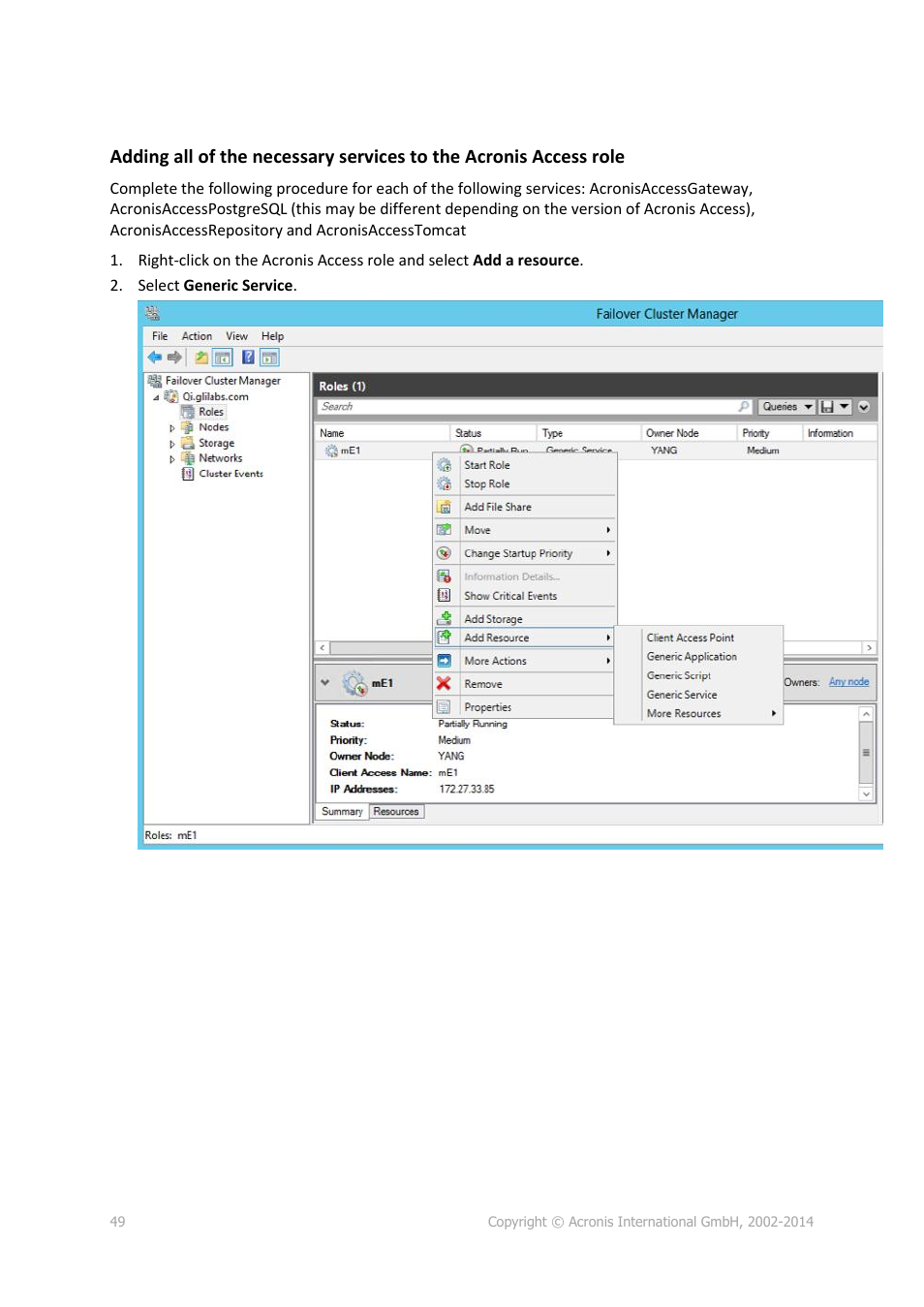924x1307 pixels.
Task: Click the details pane vertical scrollbar thumb
Action: (x=866, y=753)
